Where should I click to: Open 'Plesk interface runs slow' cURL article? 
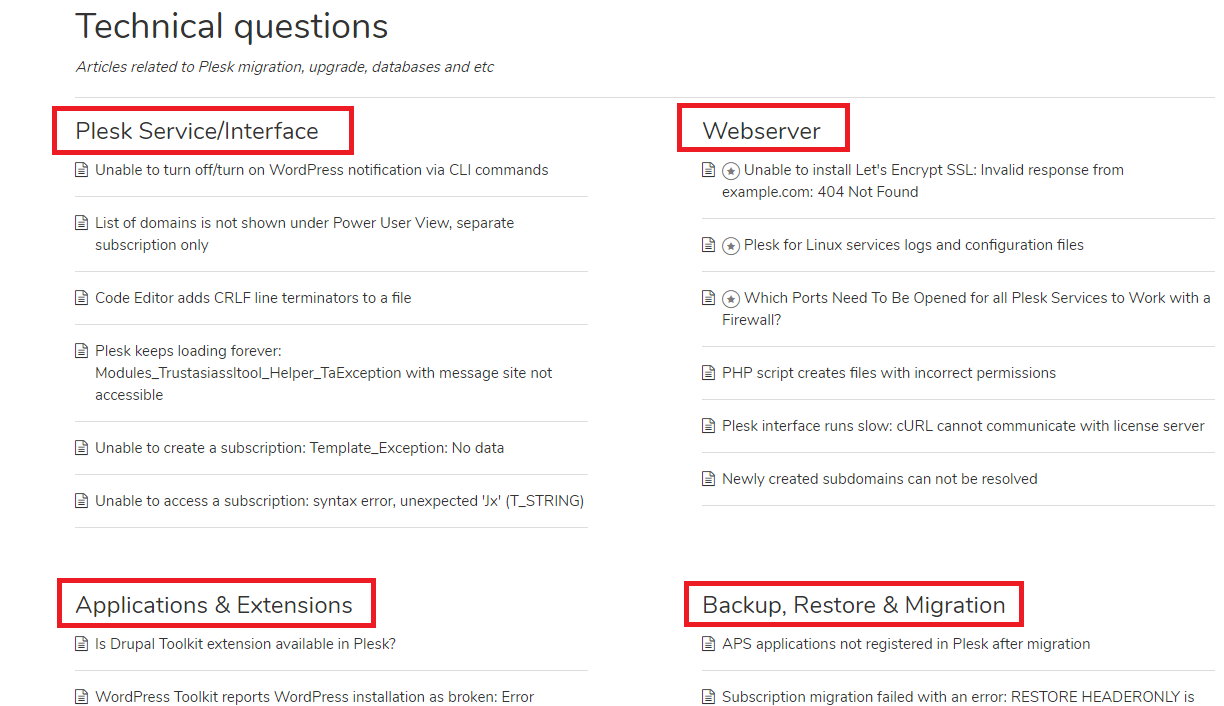tap(963, 426)
